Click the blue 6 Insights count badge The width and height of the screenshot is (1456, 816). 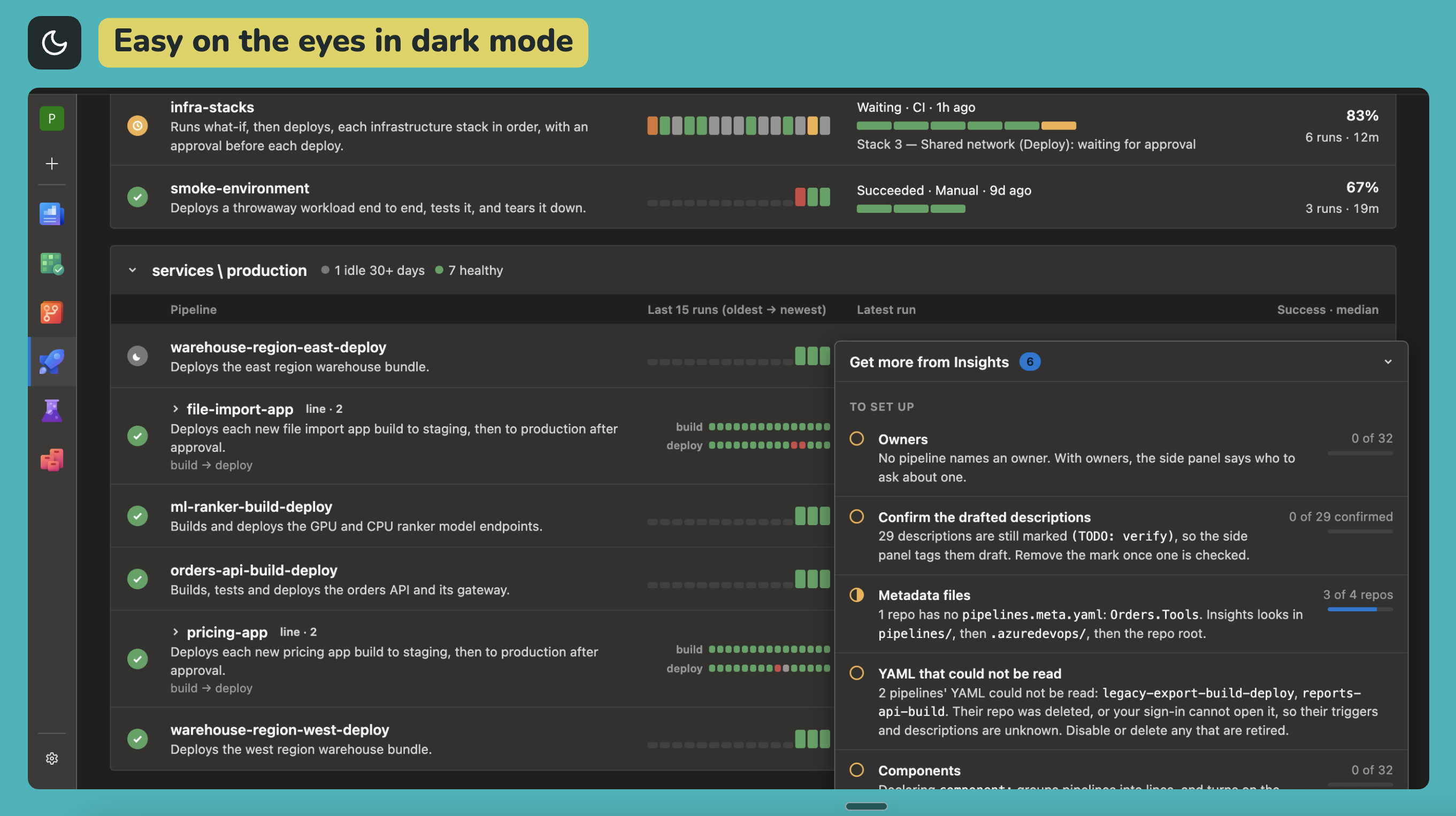coord(1030,361)
